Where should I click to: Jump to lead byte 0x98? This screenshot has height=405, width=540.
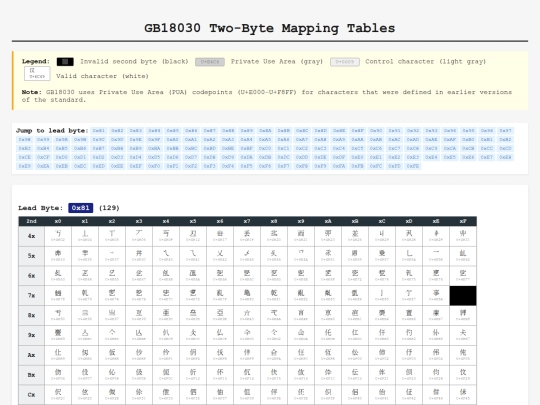(24, 139)
